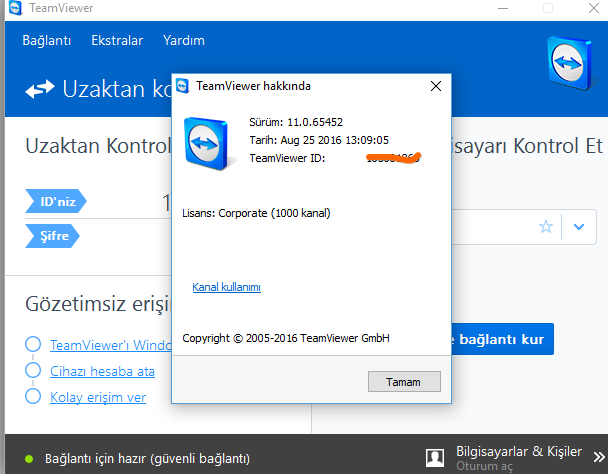Close the TeamViewer hakkında dialog

[436, 86]
